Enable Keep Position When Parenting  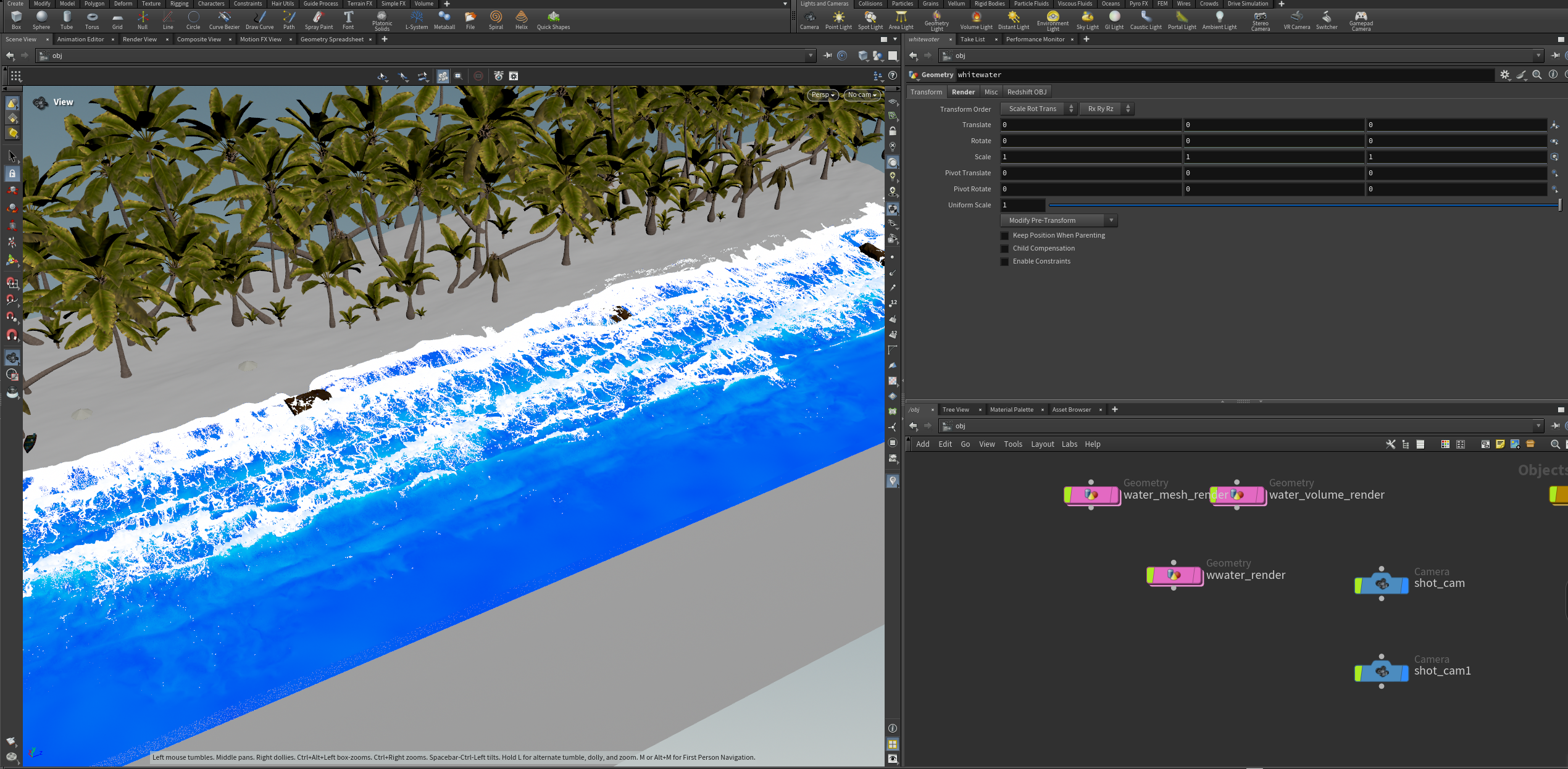[1005, 235]
